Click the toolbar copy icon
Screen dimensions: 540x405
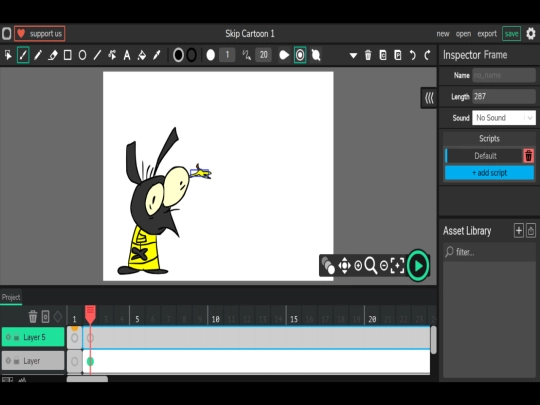tap(383, 55)
